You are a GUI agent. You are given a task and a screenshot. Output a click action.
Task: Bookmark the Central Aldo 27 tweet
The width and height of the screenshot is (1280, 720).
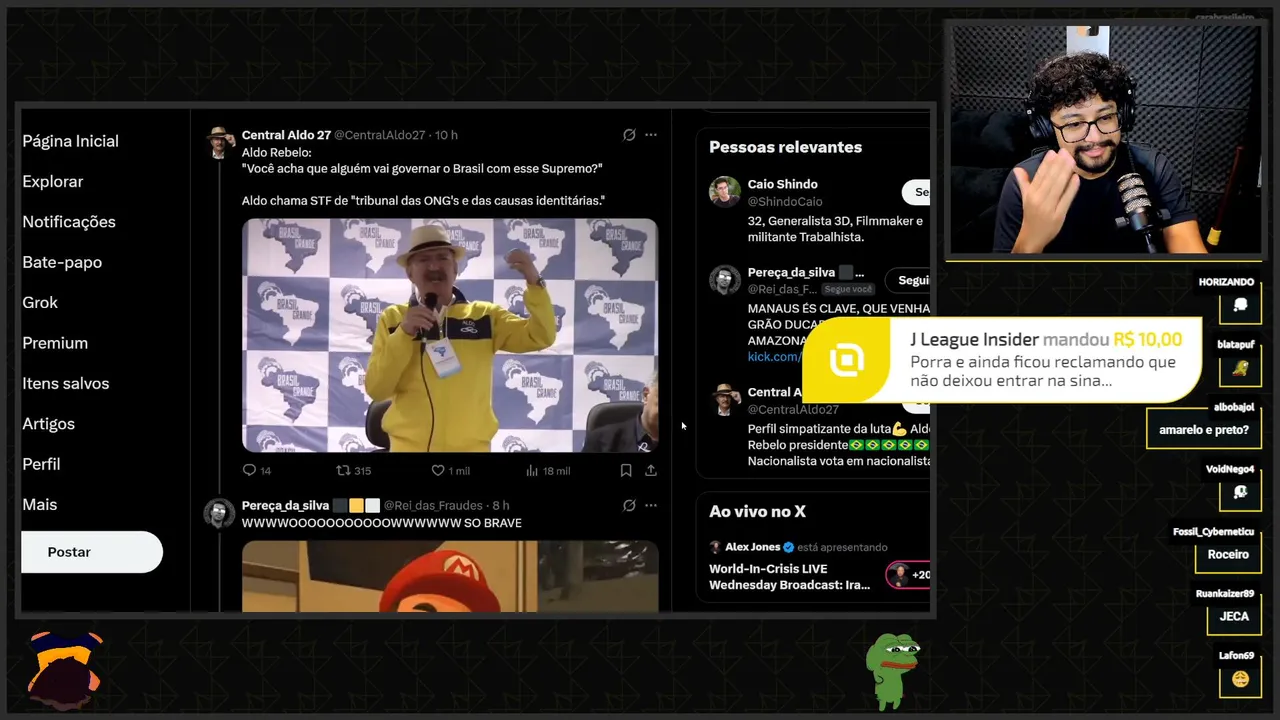(x=626, y=470)
